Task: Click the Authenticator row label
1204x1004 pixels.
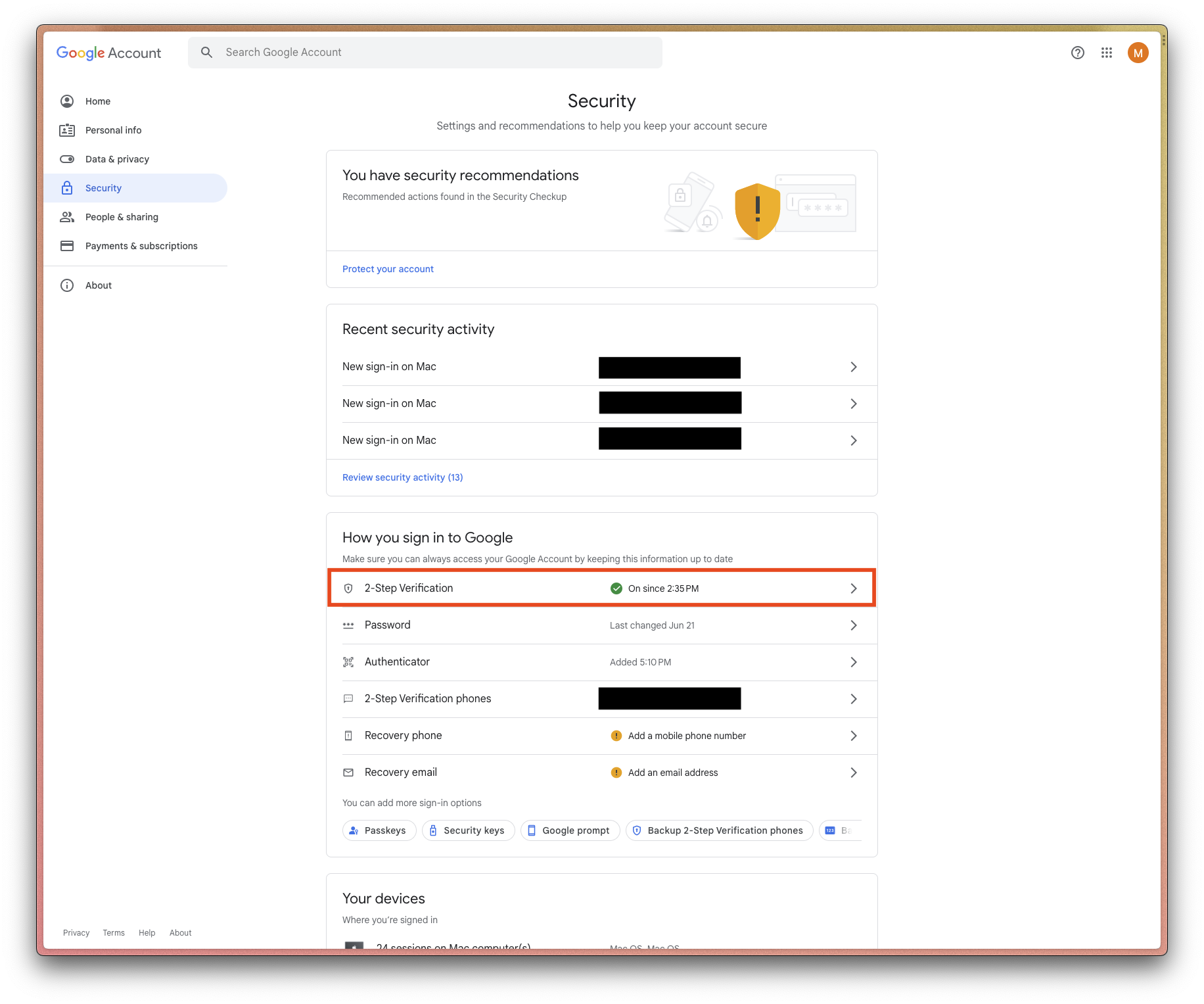Action: tap(397, 661)
